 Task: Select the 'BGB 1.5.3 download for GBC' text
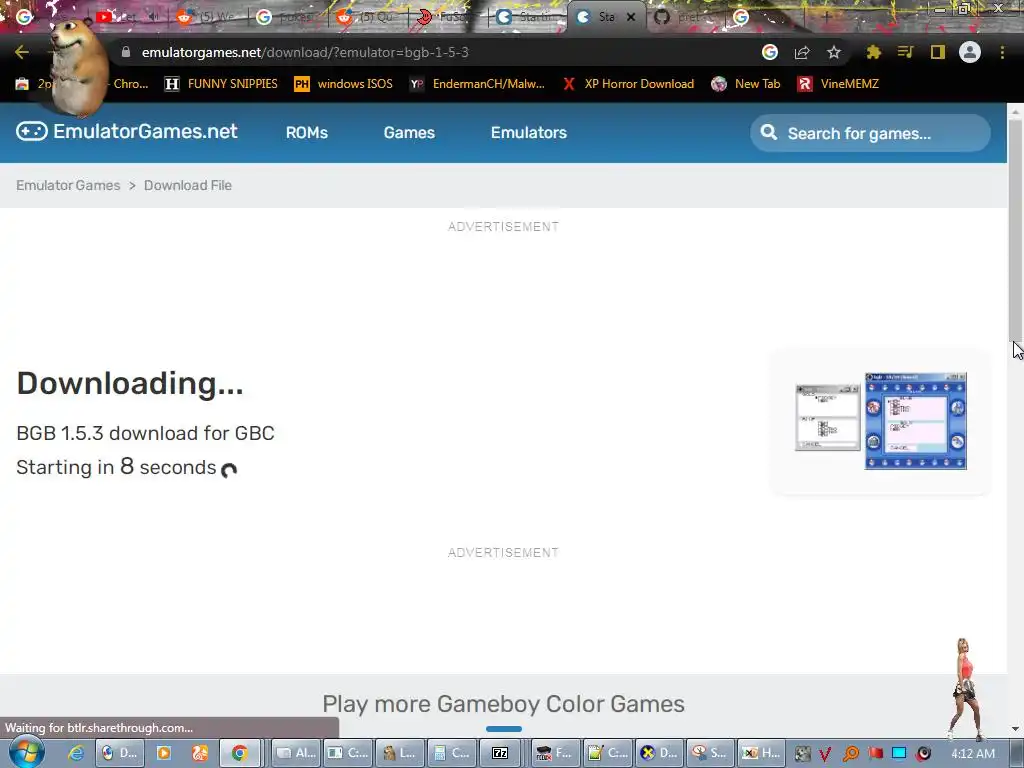click(145, 433)
